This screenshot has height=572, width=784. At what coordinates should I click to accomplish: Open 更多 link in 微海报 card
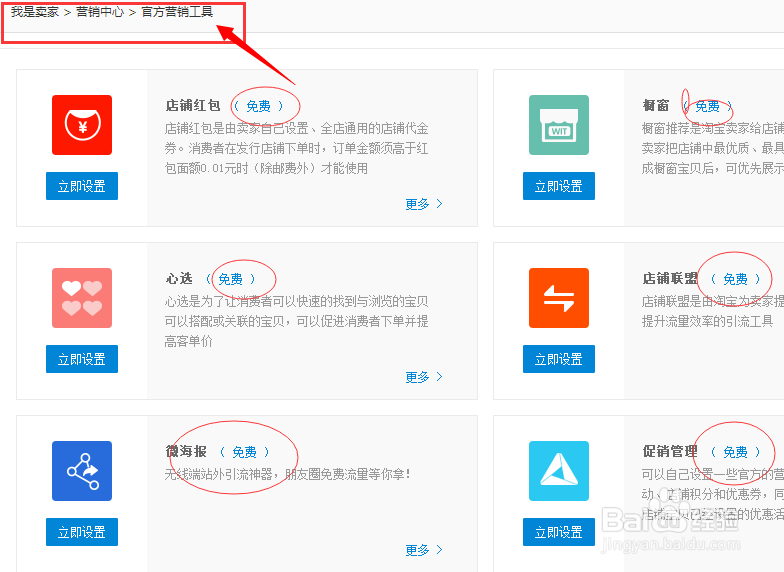point(424,550)
